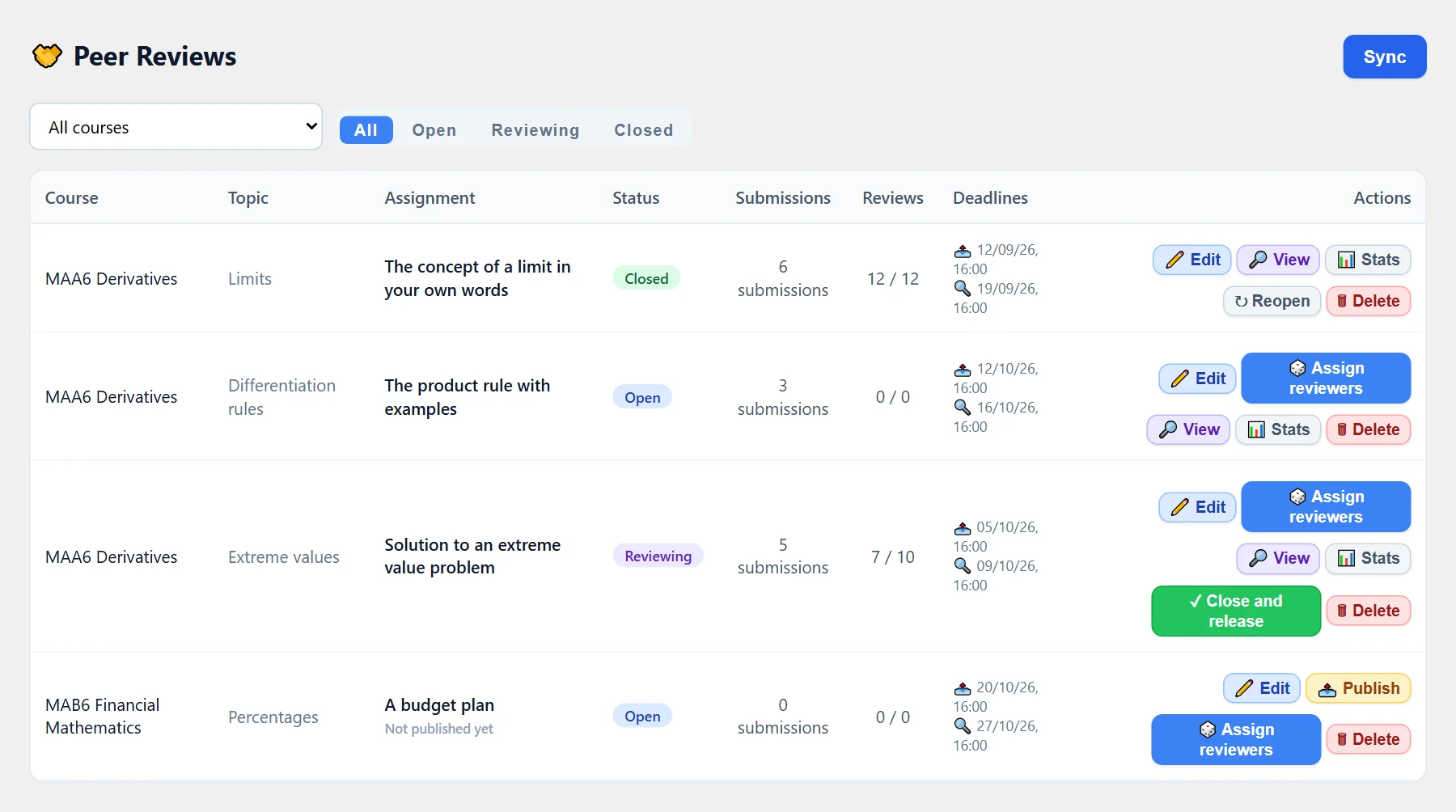View the Limits assignment reviews
This screenshot has width=1456, height=812.
[x=1278, y=260]
